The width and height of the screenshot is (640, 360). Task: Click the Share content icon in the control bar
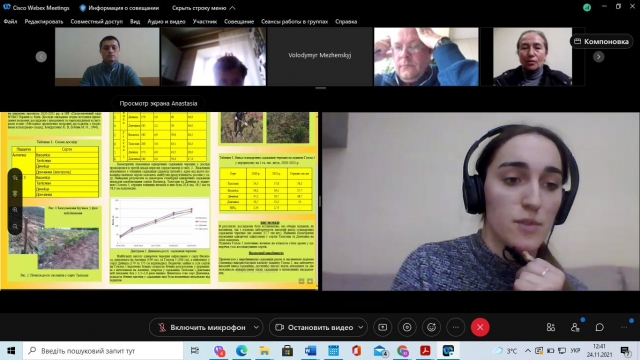pyautogui.click(x=382, y=327)
